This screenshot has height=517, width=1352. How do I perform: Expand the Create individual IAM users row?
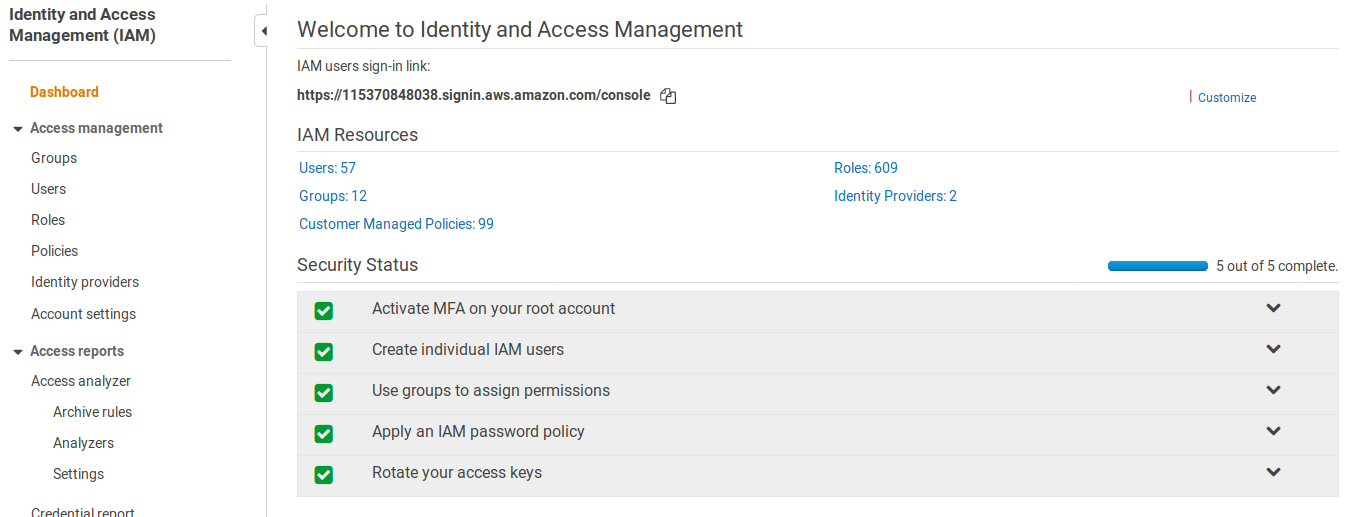(x=1273, y=349)
